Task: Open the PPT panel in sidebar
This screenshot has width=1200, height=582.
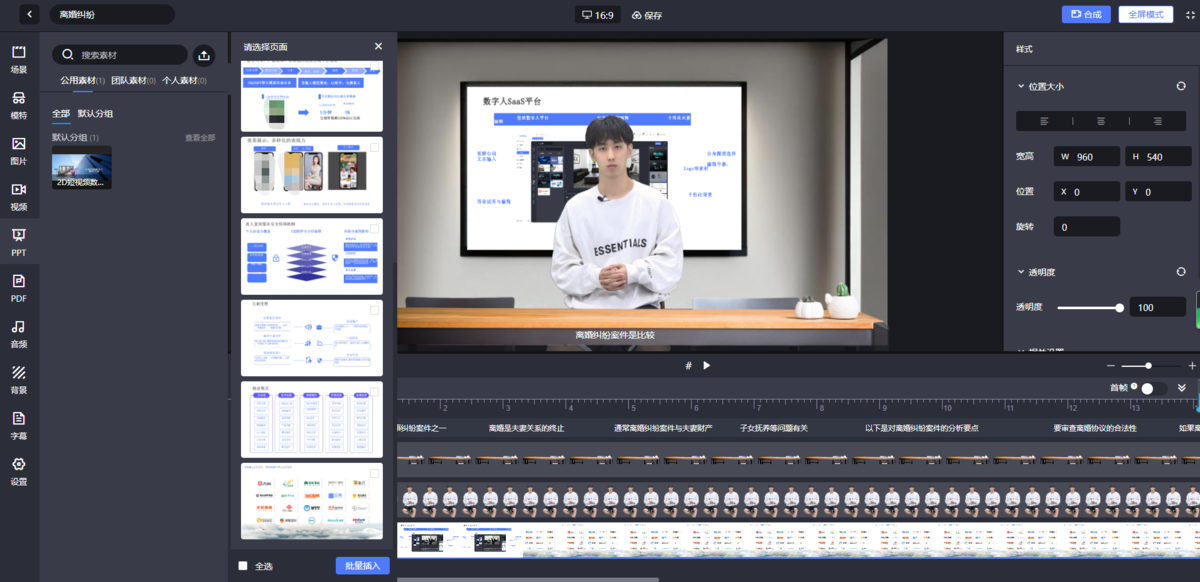Action: click(19, 243)
